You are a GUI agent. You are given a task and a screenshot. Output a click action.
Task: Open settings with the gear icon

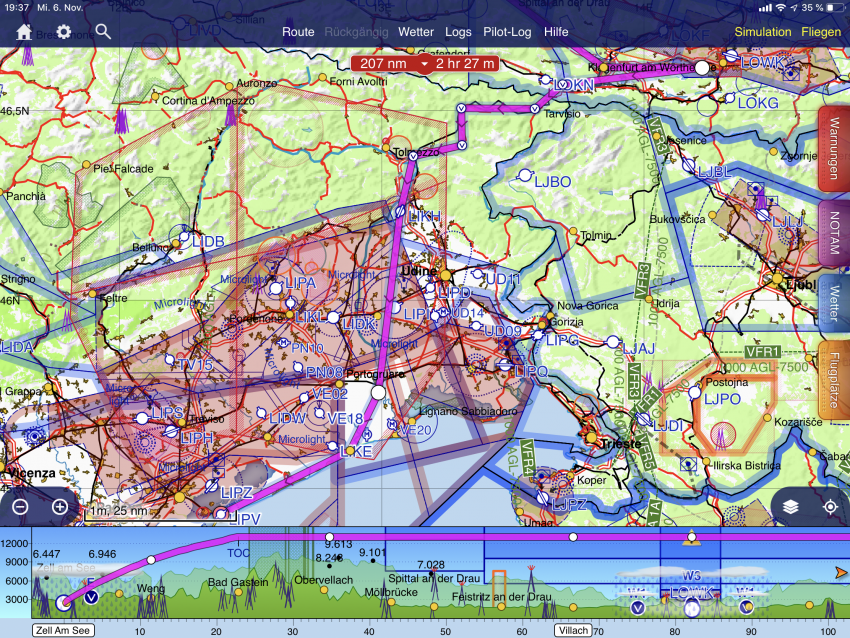pos(63,32)
